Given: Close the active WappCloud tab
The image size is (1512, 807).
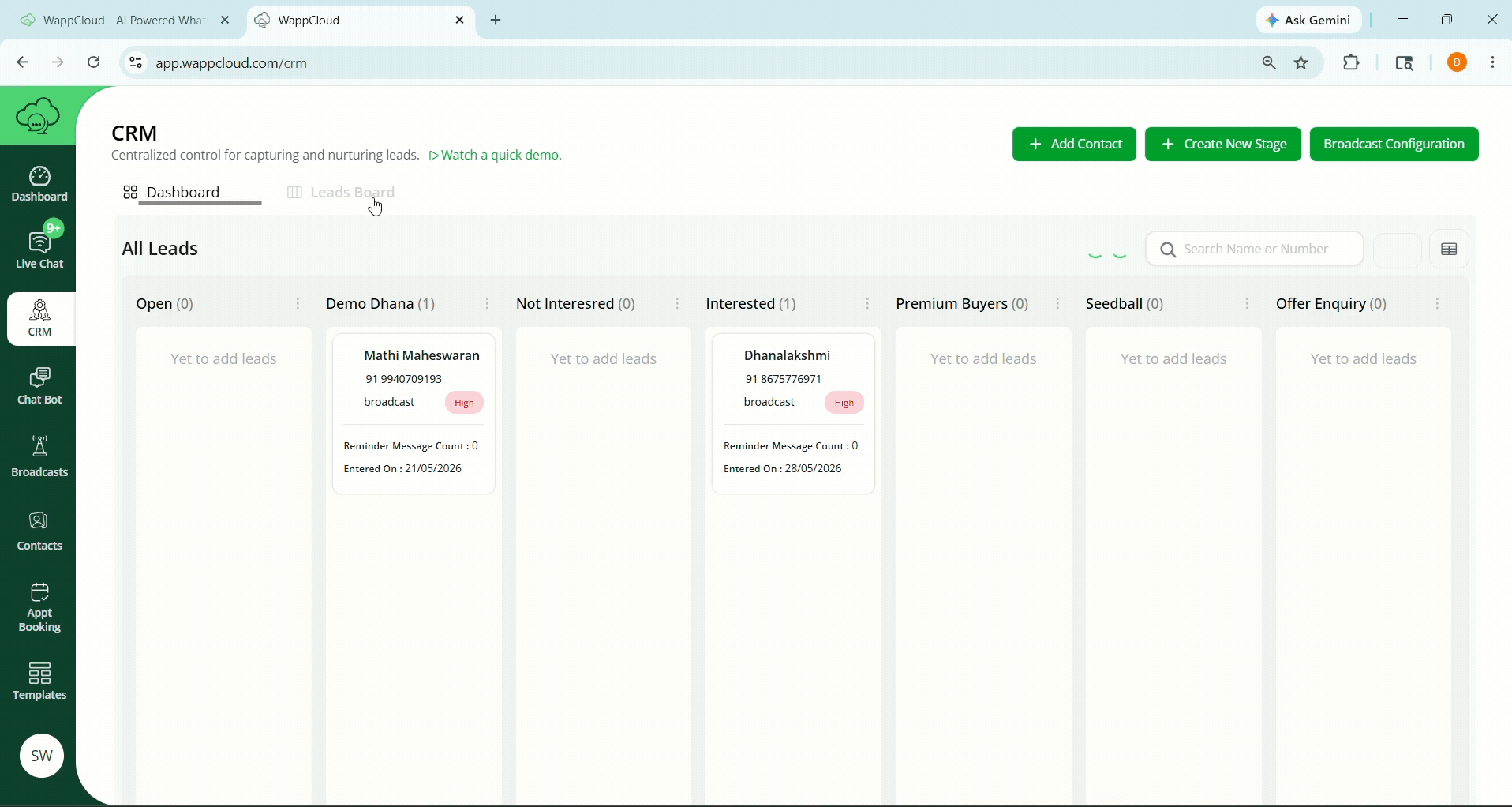Looking at the screenshot, I should click(461, 21).
